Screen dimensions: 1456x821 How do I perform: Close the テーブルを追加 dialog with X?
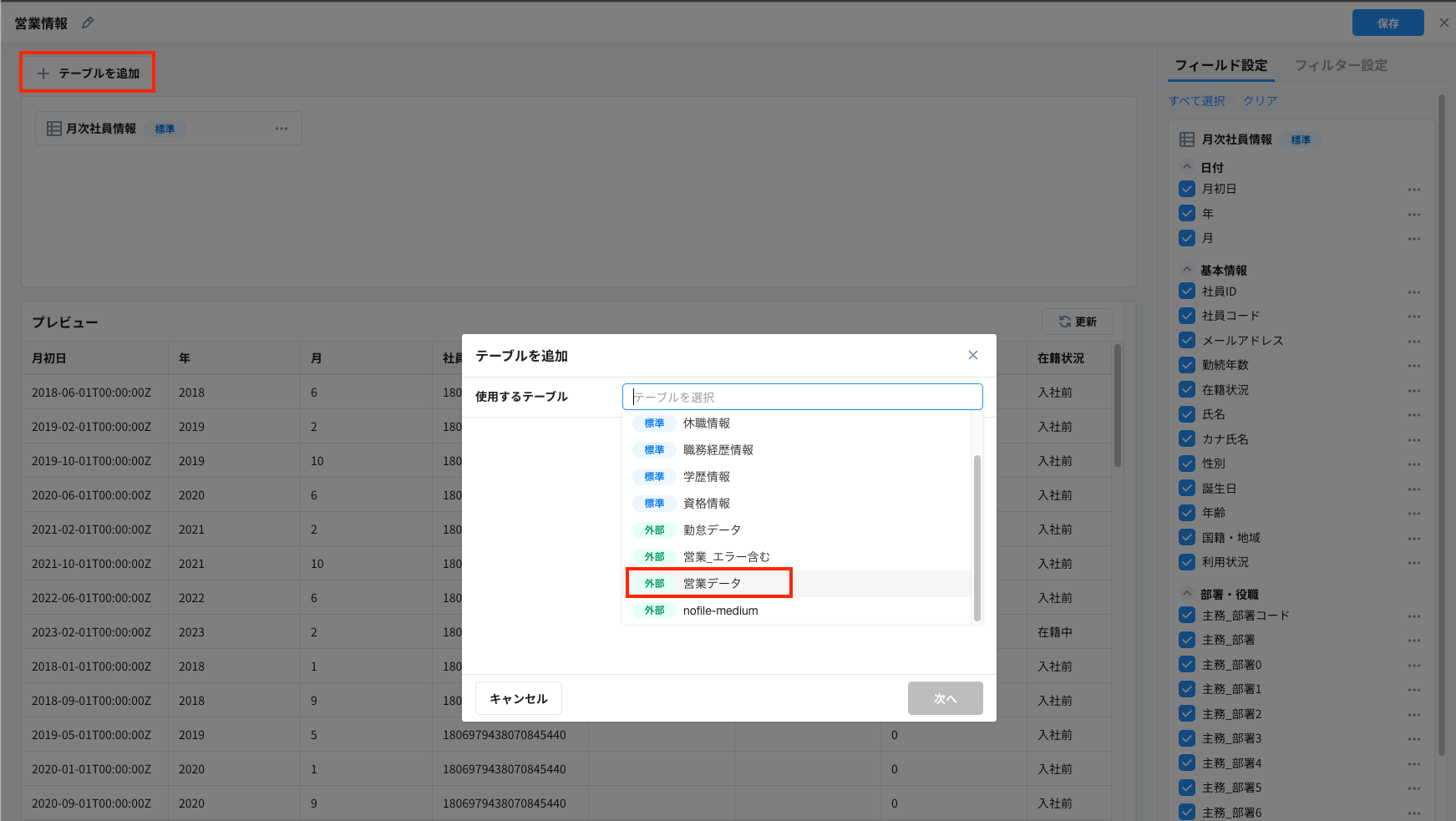tap(972, 355)
